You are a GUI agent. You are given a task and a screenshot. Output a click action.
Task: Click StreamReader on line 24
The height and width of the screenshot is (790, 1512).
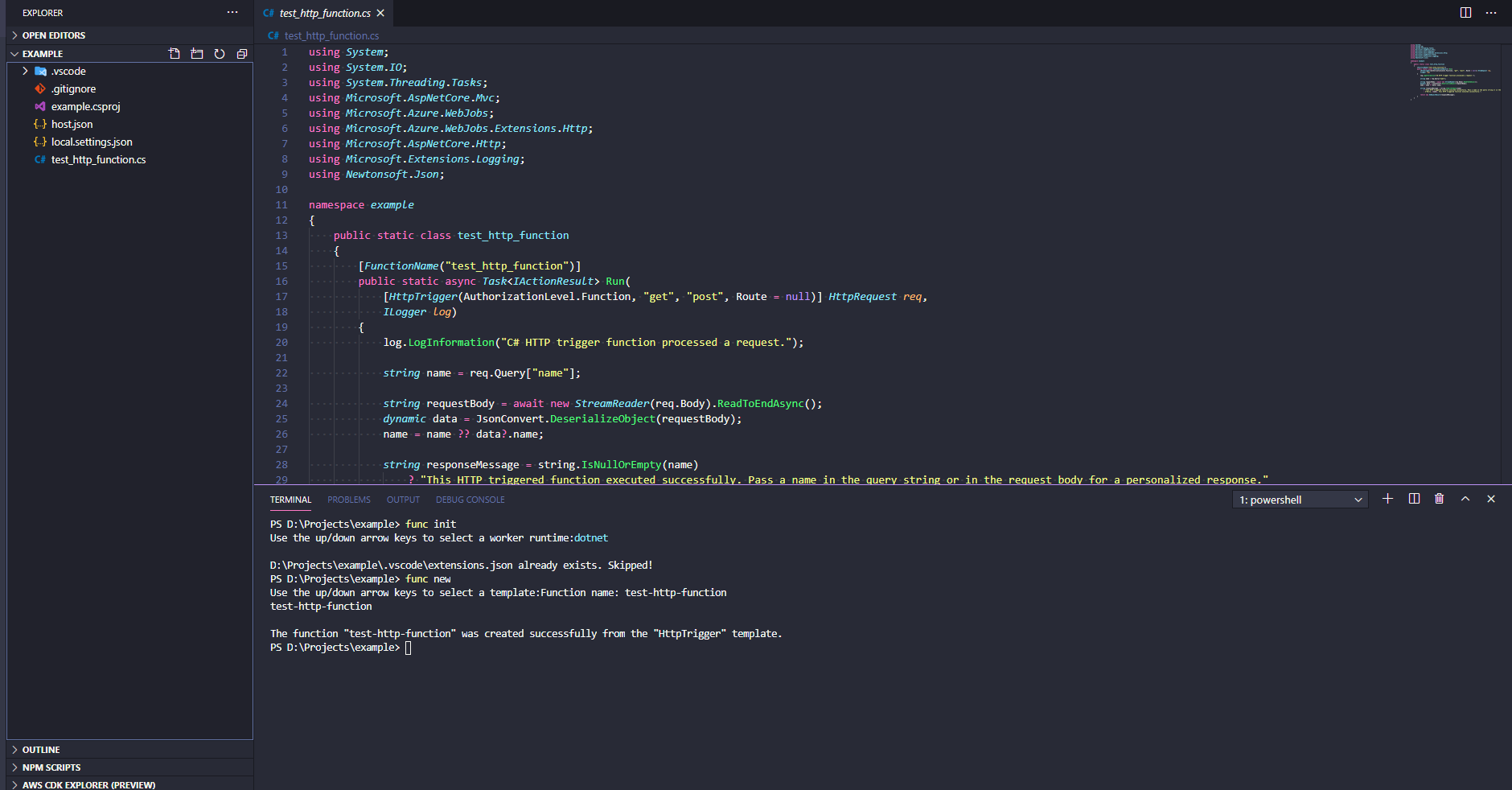point(611,403)
